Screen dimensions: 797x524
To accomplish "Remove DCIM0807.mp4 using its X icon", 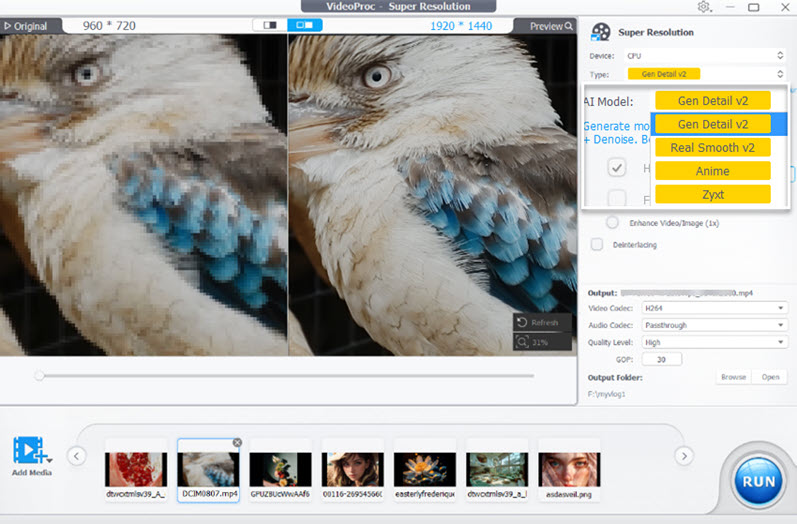I will click(x=237, y=443).
